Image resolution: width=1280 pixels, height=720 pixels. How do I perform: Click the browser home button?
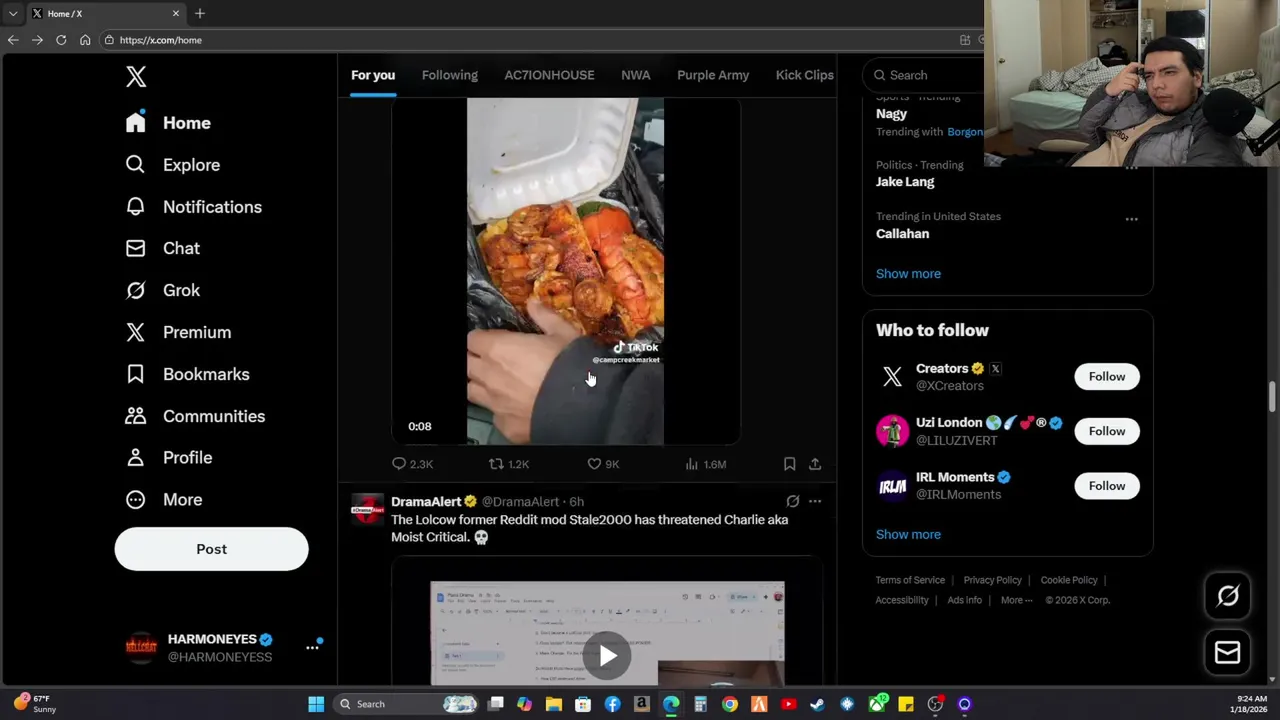click(85, 40)
